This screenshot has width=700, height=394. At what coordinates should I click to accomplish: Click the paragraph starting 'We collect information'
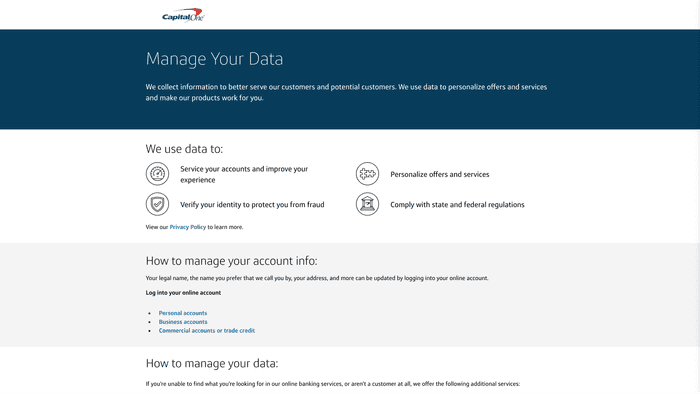pos(346,92)
